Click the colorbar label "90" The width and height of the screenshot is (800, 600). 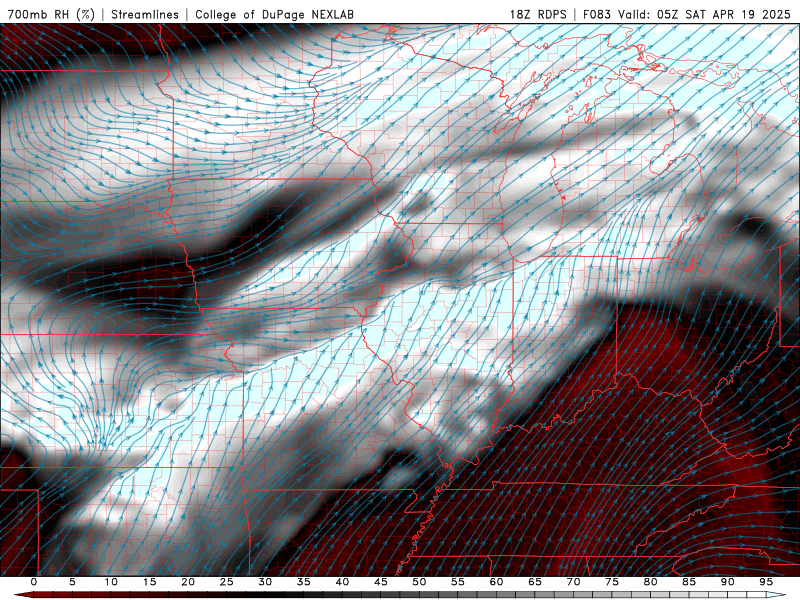tap(727, 582)
